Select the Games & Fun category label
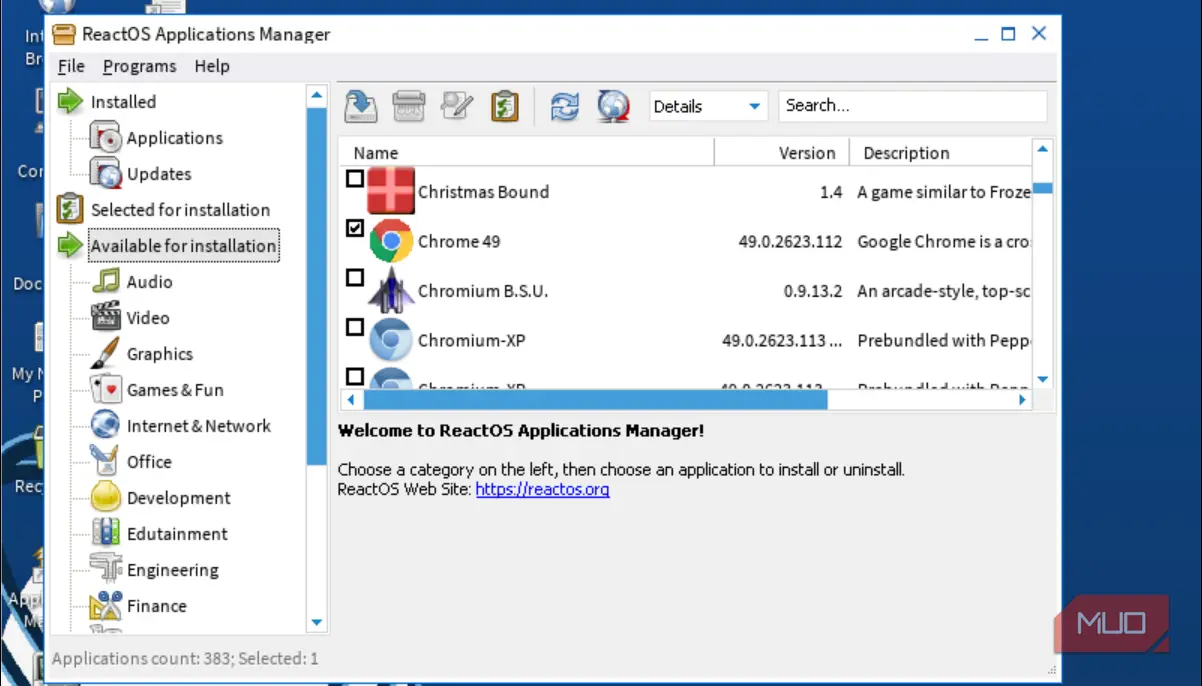 (175, 390)
